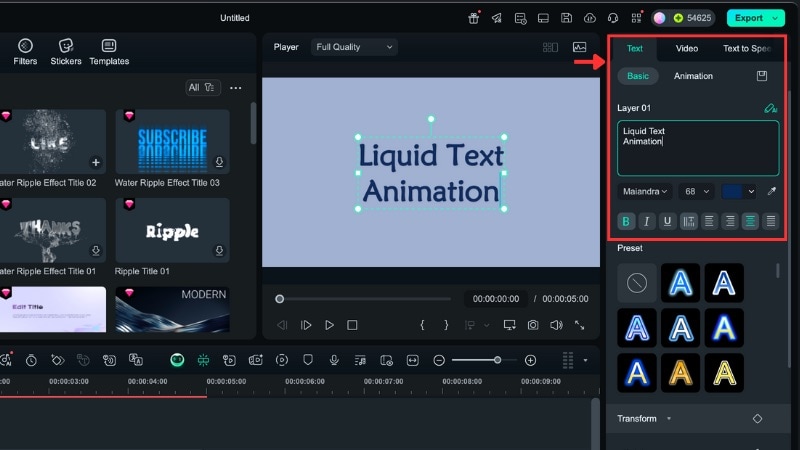The image size is (800, 450).
Task: Select the Ripple Title 01 thumbnail
Action: tap(172, 231)
